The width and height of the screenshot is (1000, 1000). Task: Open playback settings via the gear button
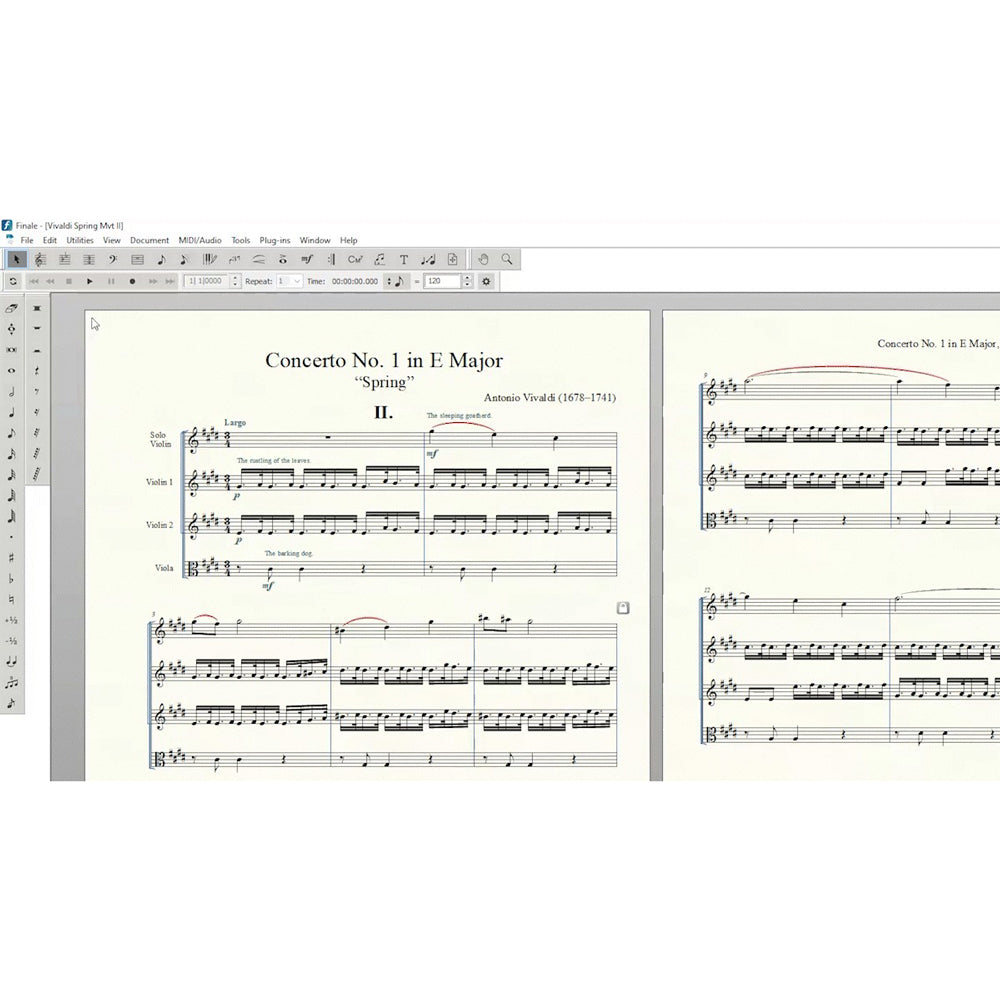point(486,281)
